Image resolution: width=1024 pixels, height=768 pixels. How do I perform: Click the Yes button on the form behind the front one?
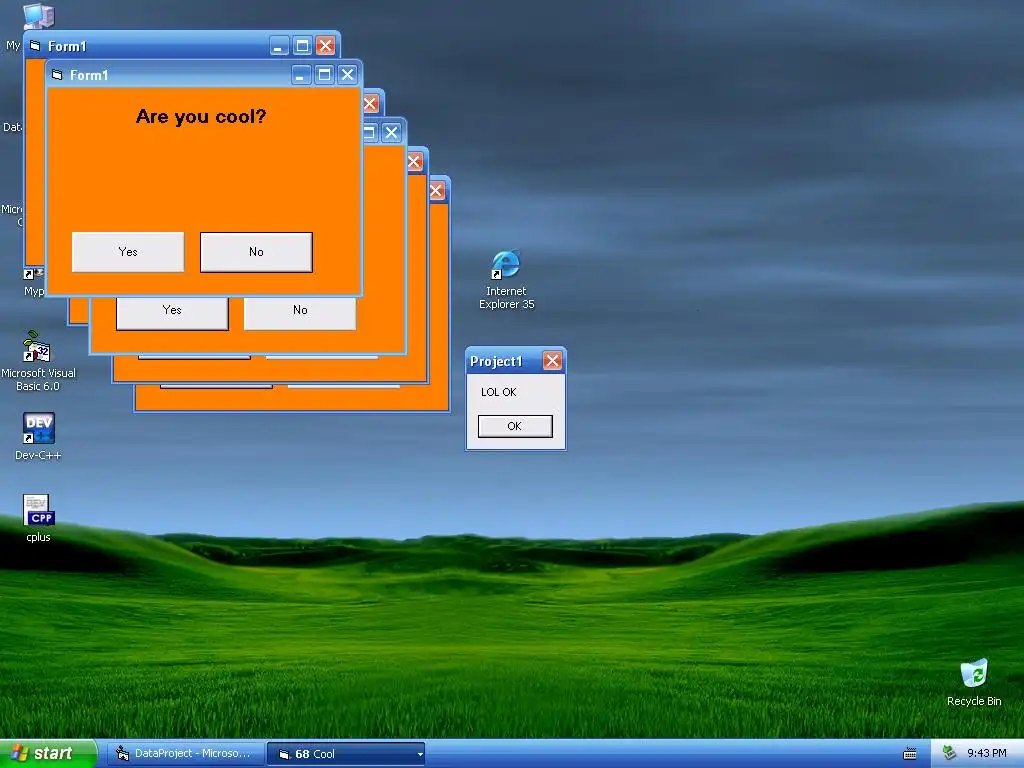[172, 312]
